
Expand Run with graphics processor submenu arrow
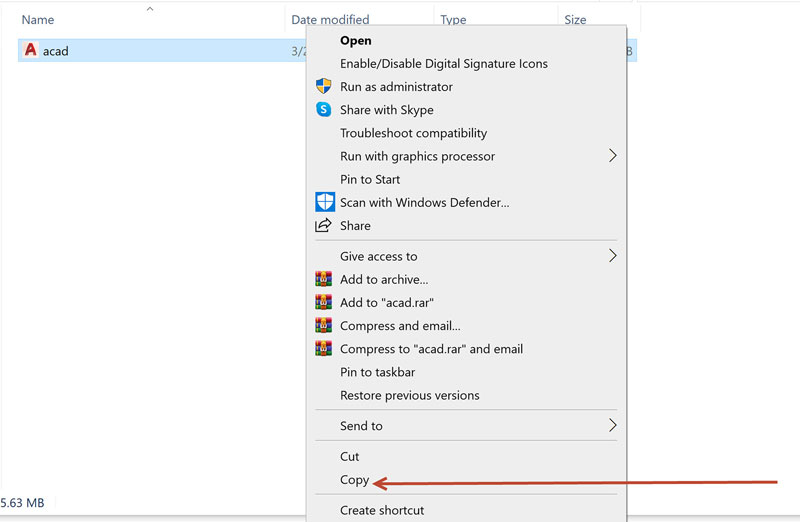click(x=613, y=156)
